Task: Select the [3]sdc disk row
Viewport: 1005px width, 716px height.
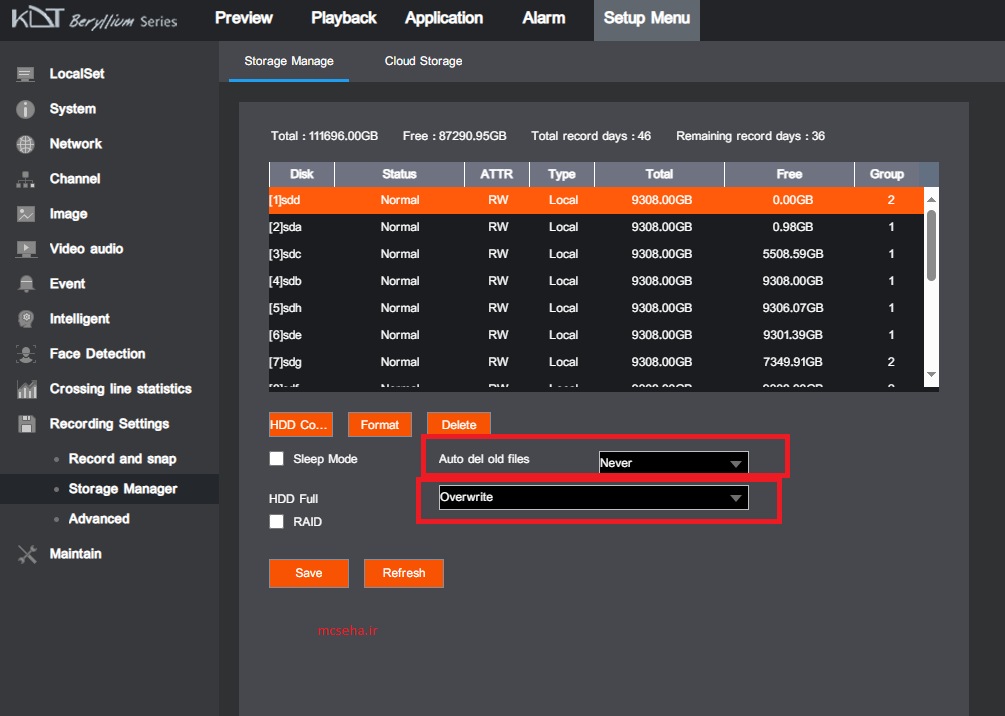Action: point(596,254)
